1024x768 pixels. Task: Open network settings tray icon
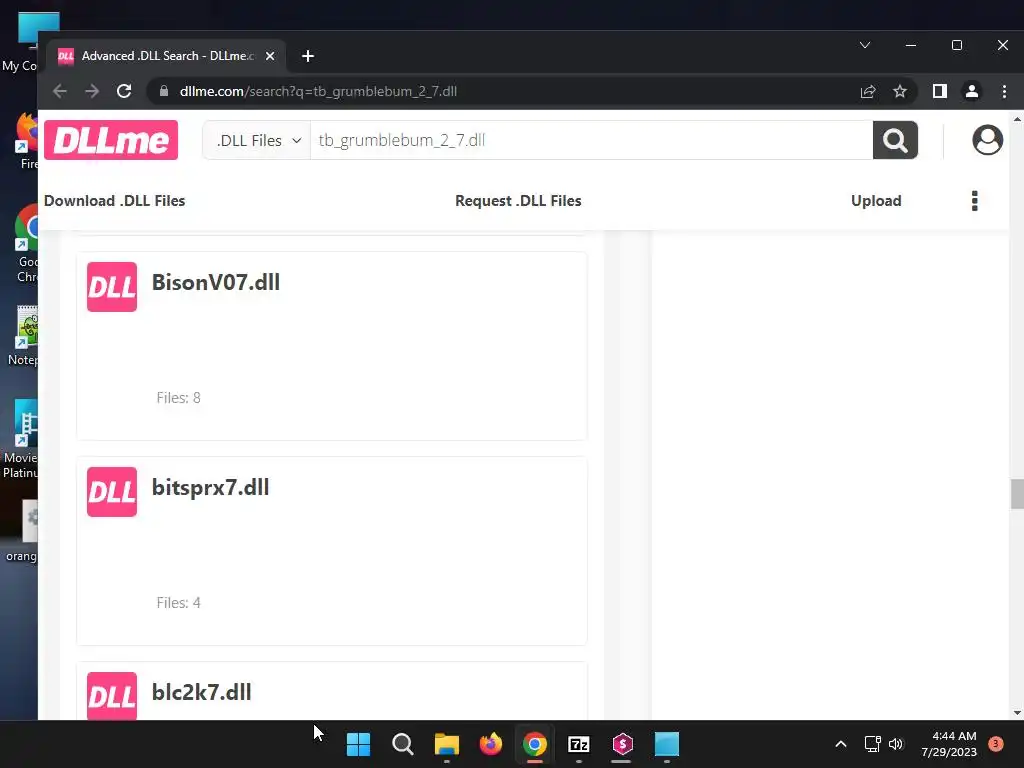pyautogui.click(x=872, y=744)
